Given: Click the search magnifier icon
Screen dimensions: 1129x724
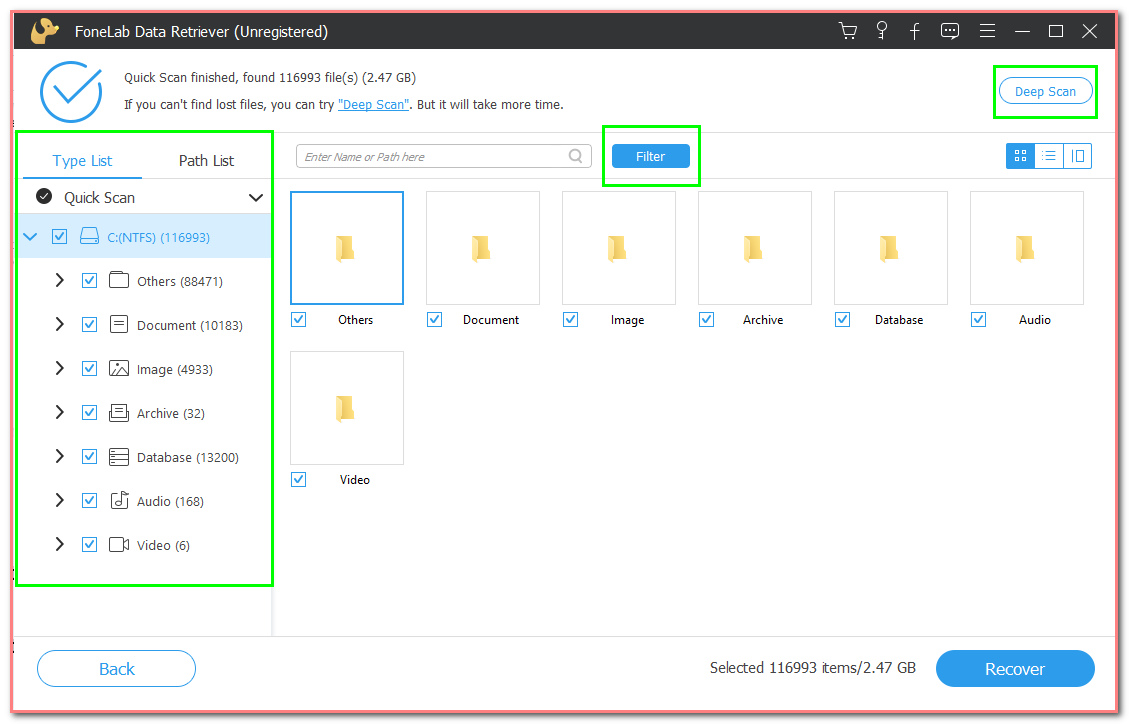Looking at the screenshot, I should tap(575, 155).
